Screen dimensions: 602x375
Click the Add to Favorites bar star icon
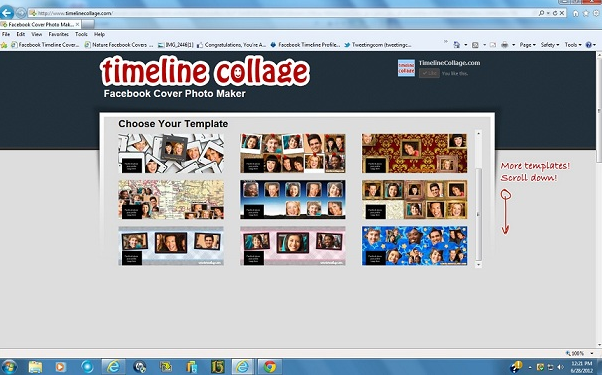pyautogui.click(x=4, y=45)
